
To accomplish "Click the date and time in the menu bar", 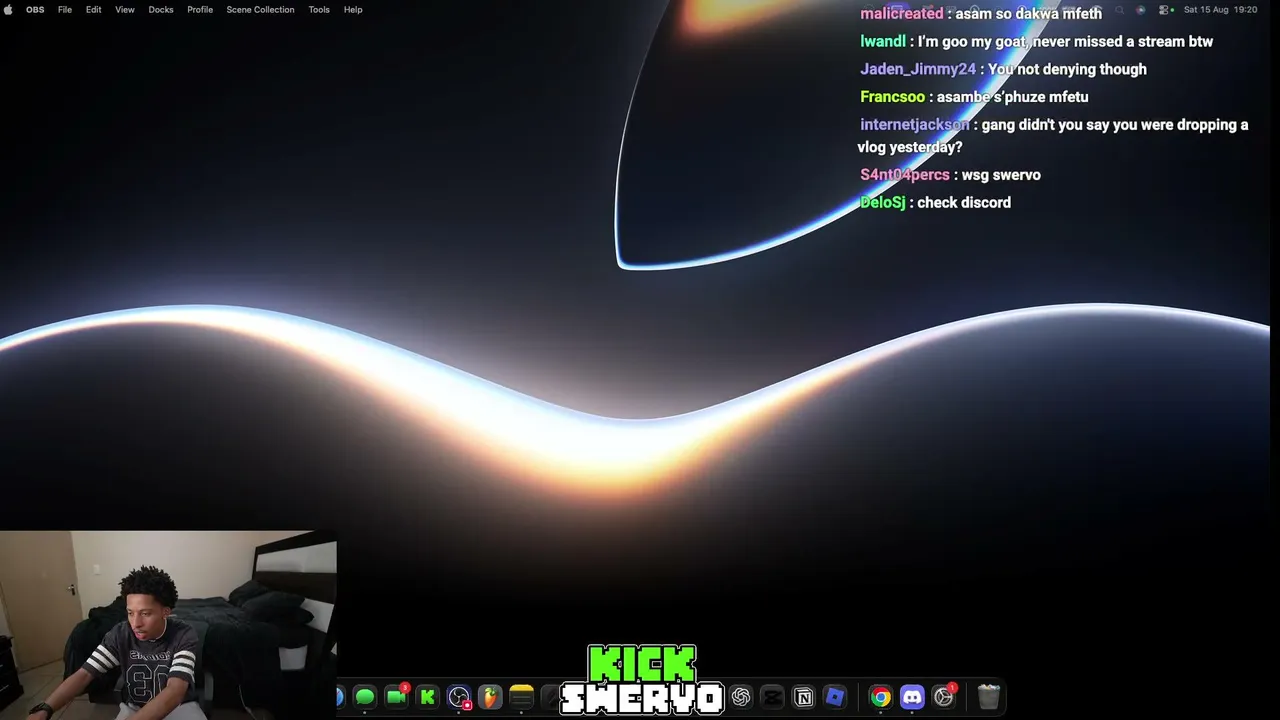I will pos(1220,9).
